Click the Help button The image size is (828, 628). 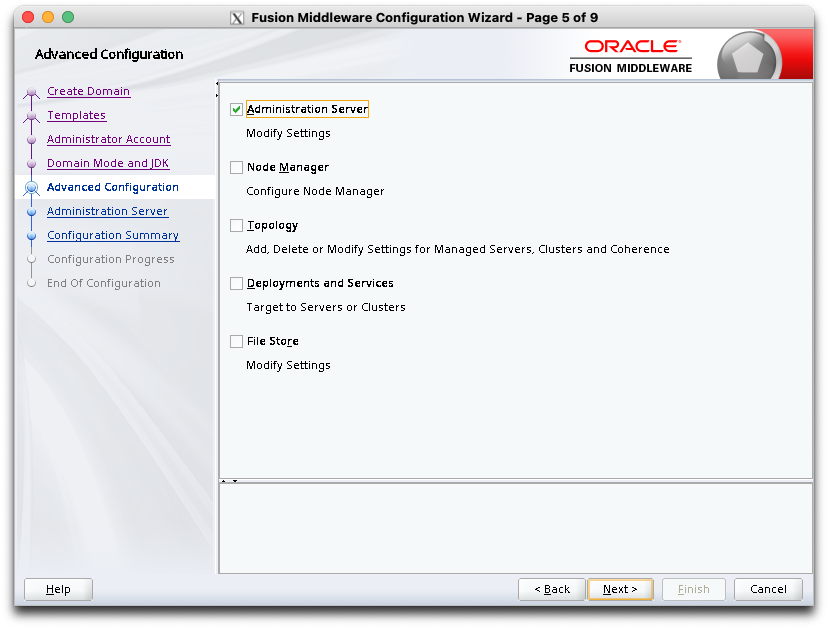pos(58,589)
